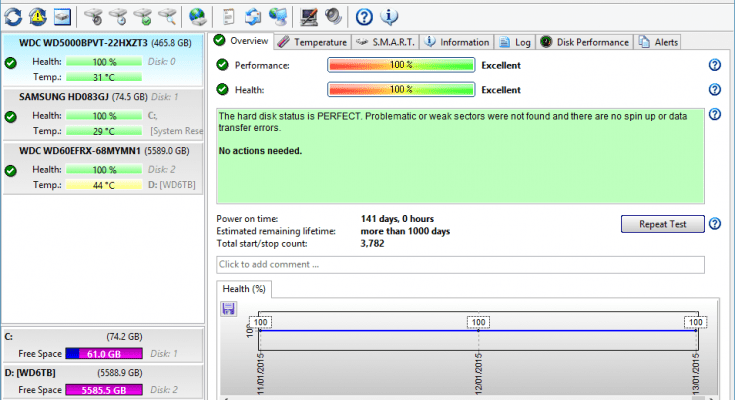Screen dimensions: 735x400
Task: Save the health graph using floppy icon
Action: pos(229,310)
